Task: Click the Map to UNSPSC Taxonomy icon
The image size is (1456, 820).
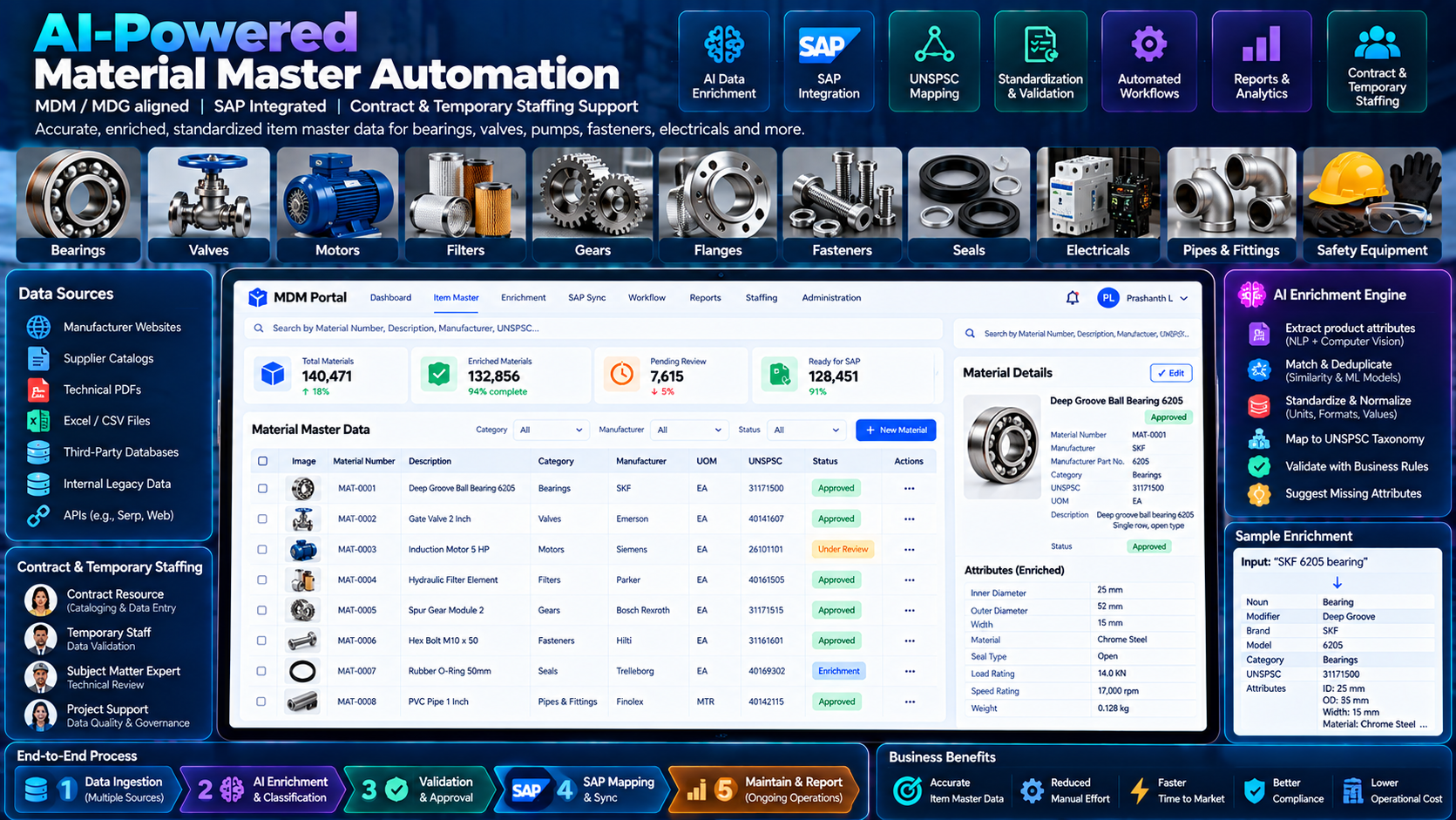Action: point(1259,439)
